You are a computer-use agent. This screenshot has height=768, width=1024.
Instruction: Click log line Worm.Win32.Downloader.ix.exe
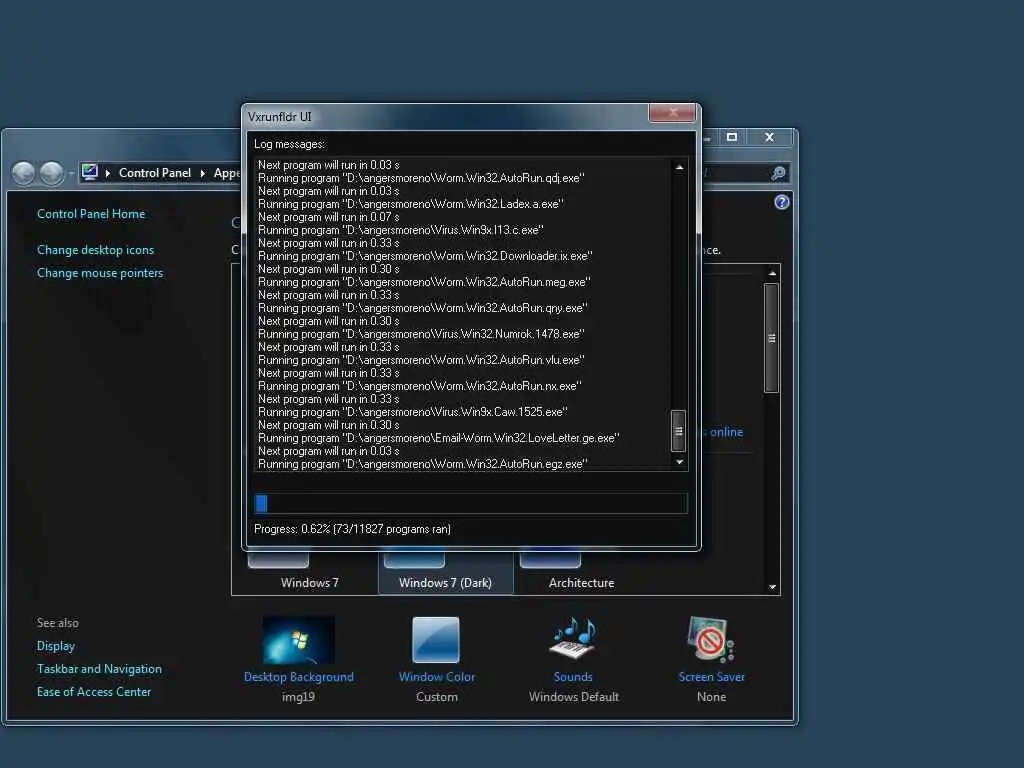tap(425, 256)
